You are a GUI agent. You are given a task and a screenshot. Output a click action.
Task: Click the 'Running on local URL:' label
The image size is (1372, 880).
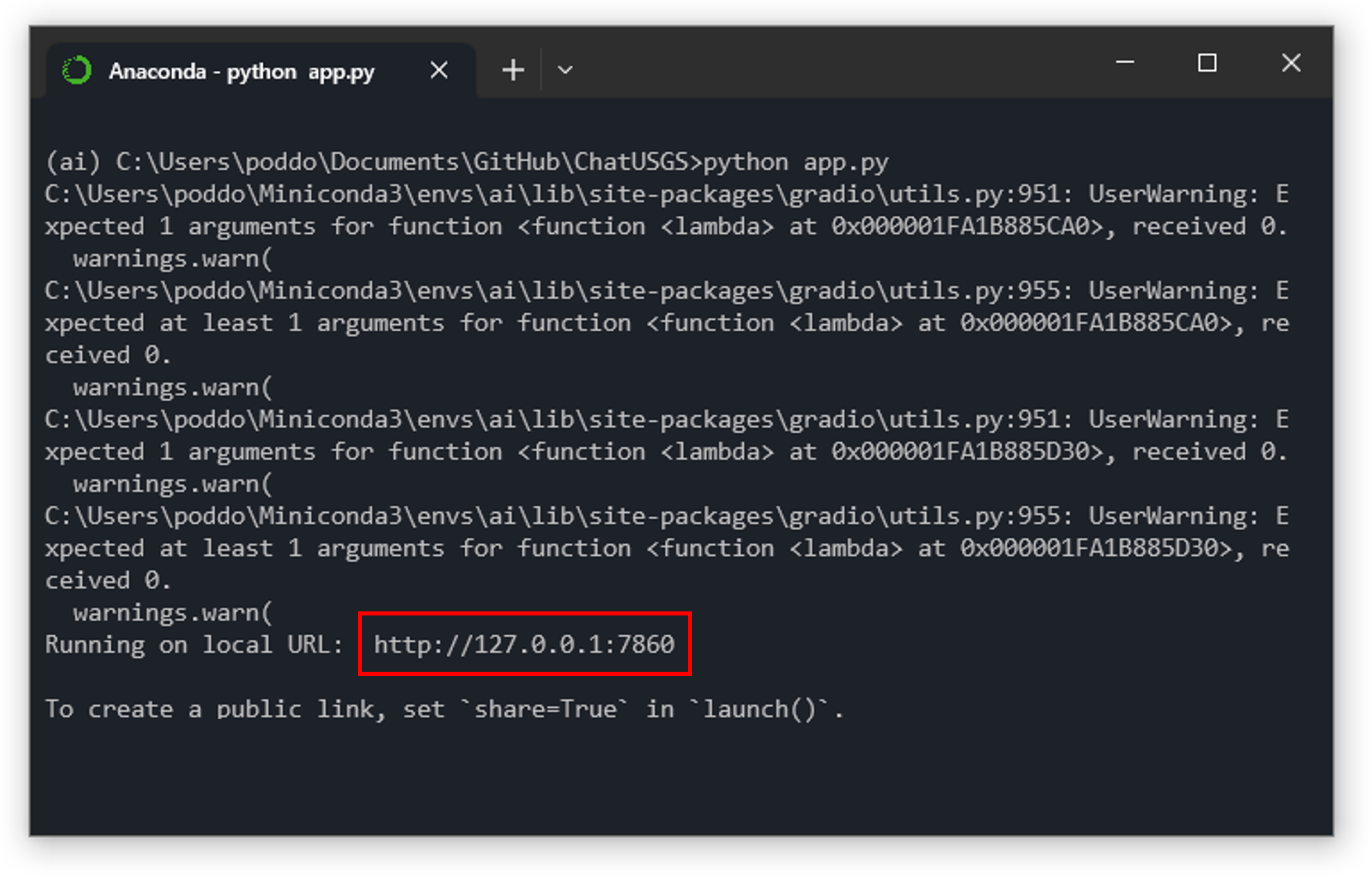[x=194, y=644]
